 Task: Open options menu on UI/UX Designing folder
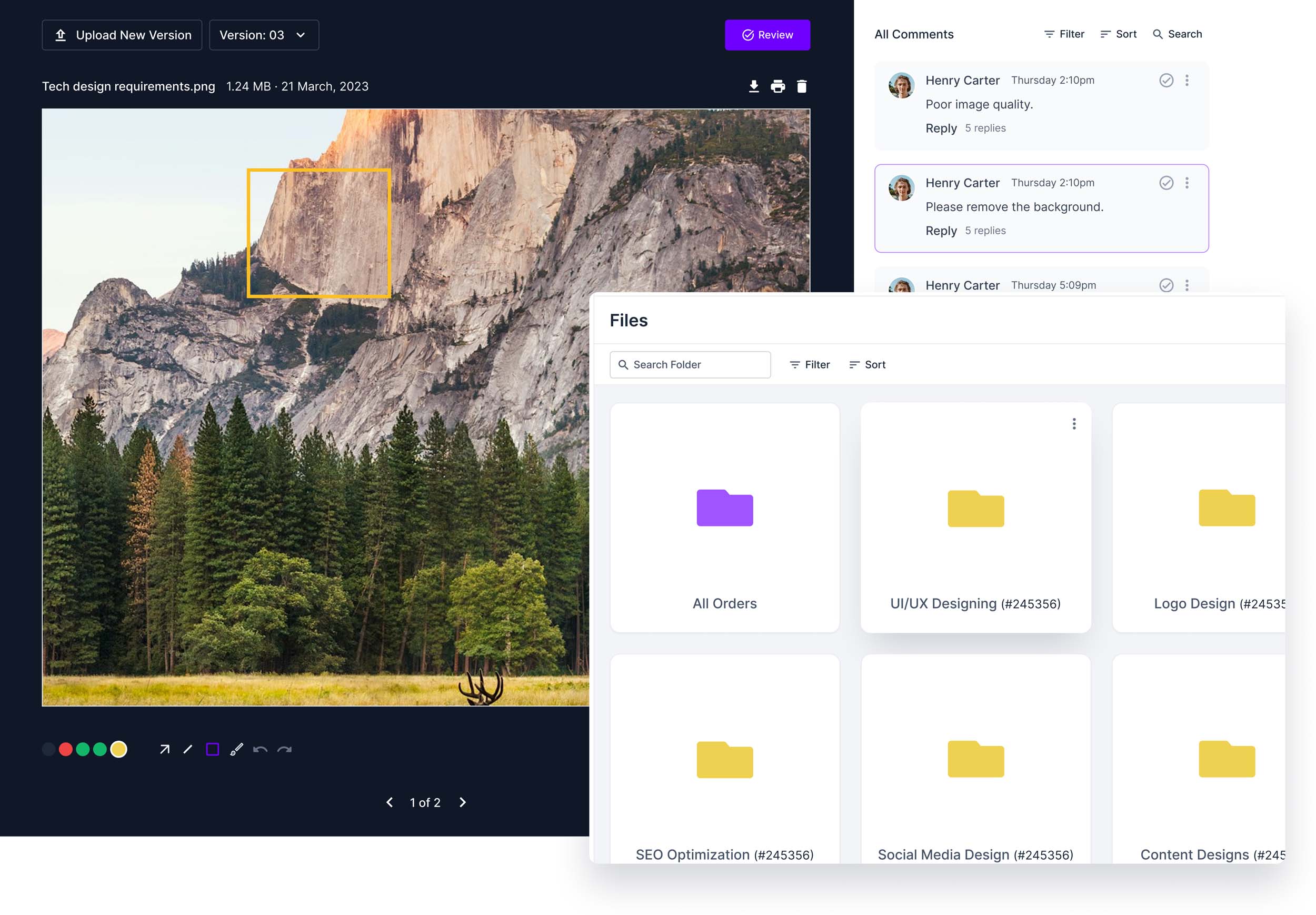pos(1073,424)
